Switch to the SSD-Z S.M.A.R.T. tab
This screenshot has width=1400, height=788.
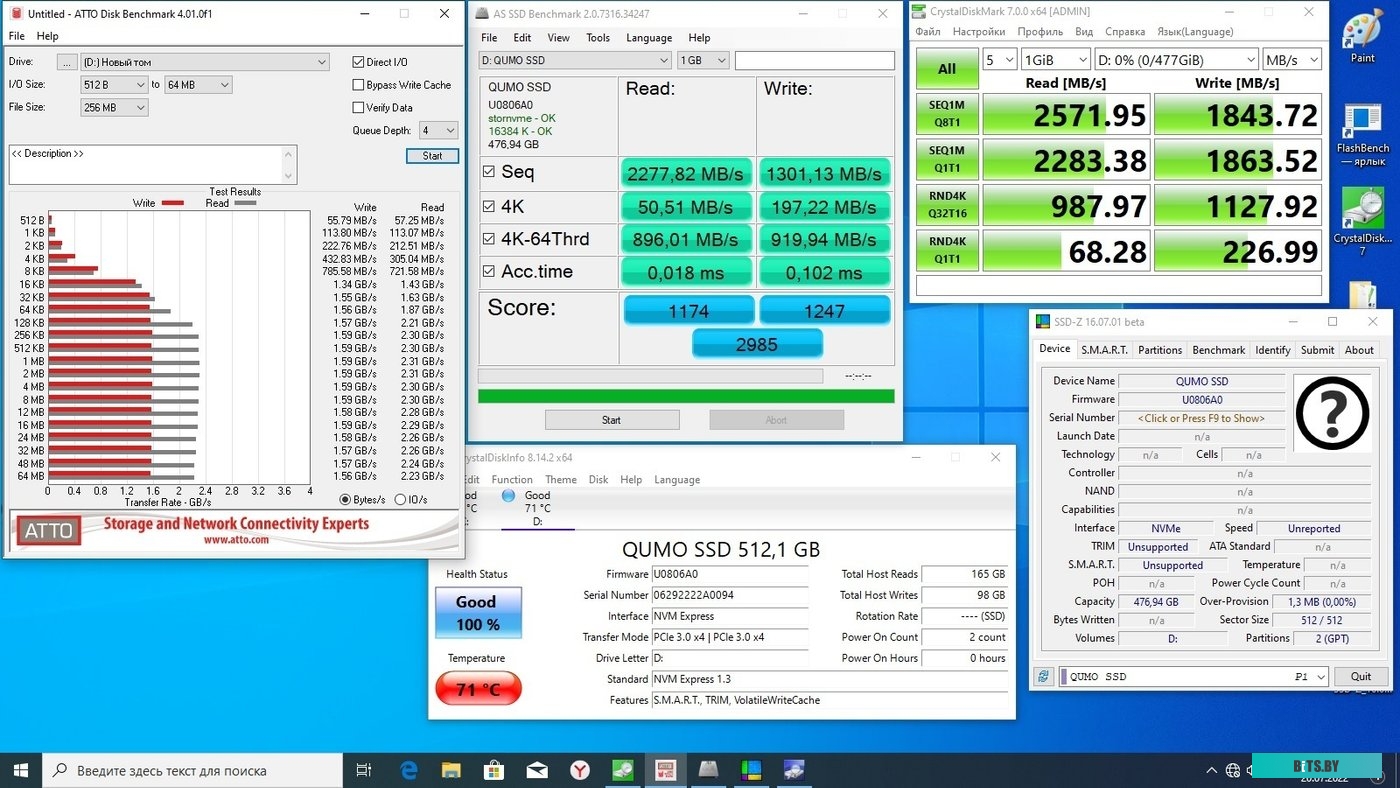click(1104, 350)
